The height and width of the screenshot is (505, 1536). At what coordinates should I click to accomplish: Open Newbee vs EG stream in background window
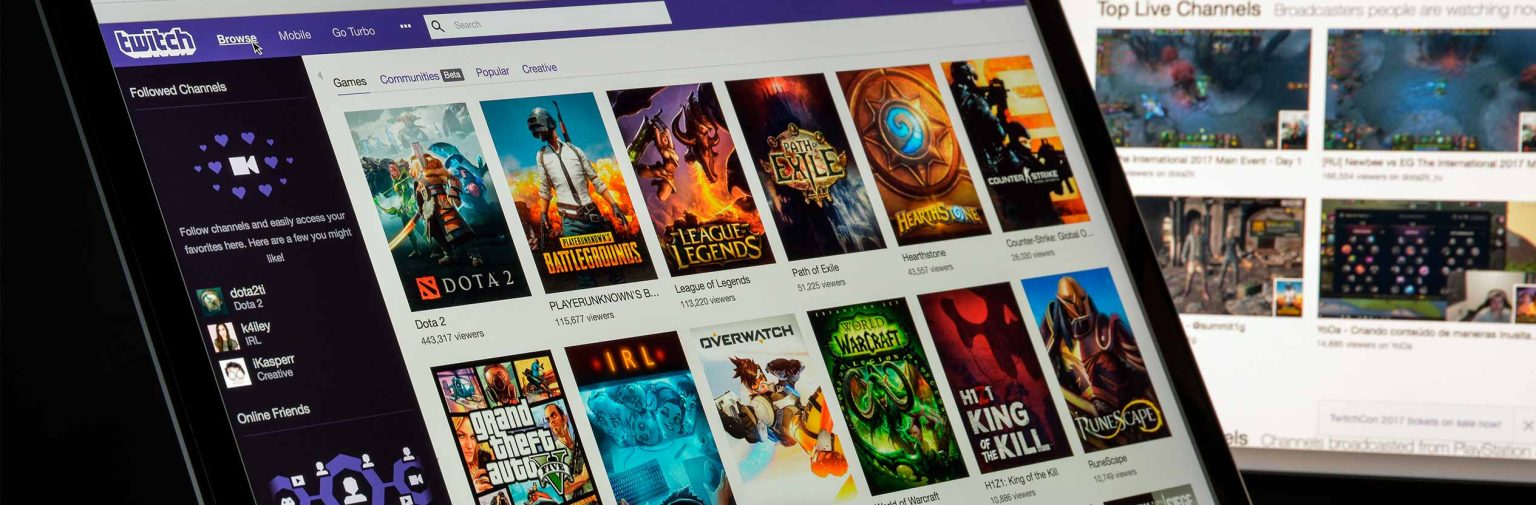pos(1430,89)
